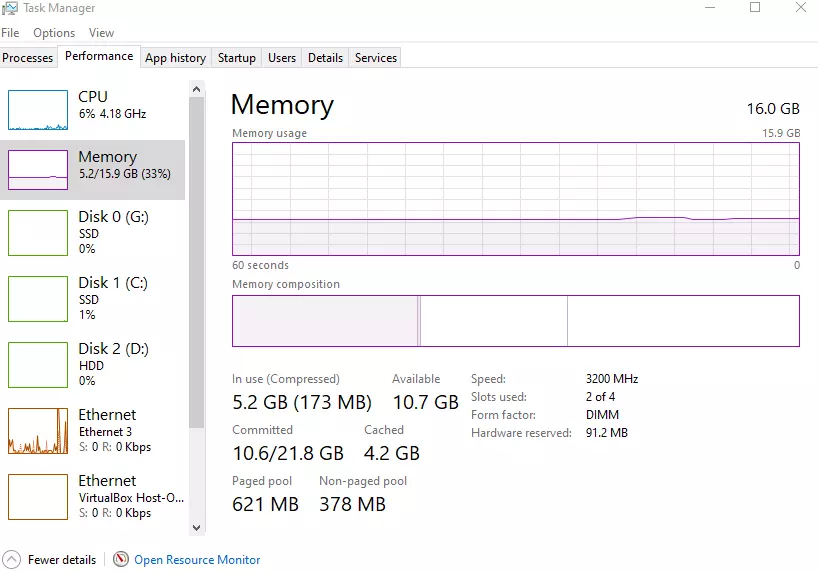This screenshot has height=572, width=818.
Task: Open the Options menu
Action: click(x=54, y=33)
